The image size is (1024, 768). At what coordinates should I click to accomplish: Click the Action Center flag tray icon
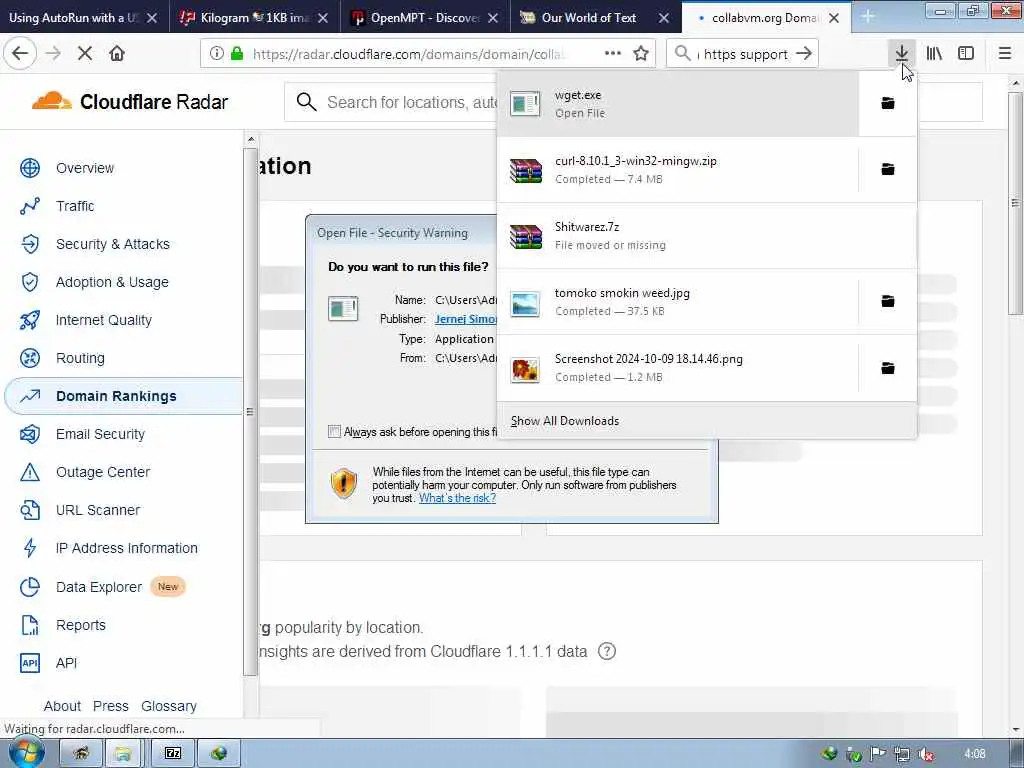pos(878,754)
